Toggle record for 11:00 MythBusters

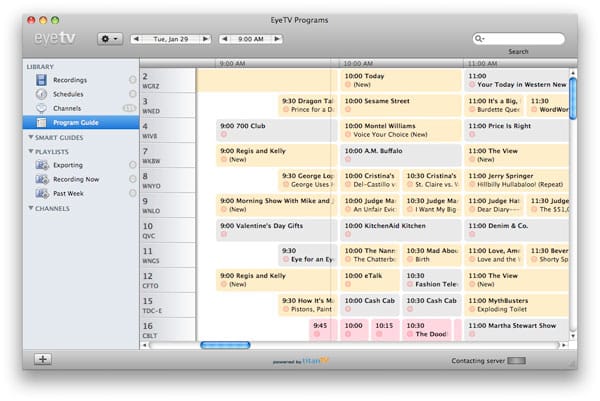point(472,309)
